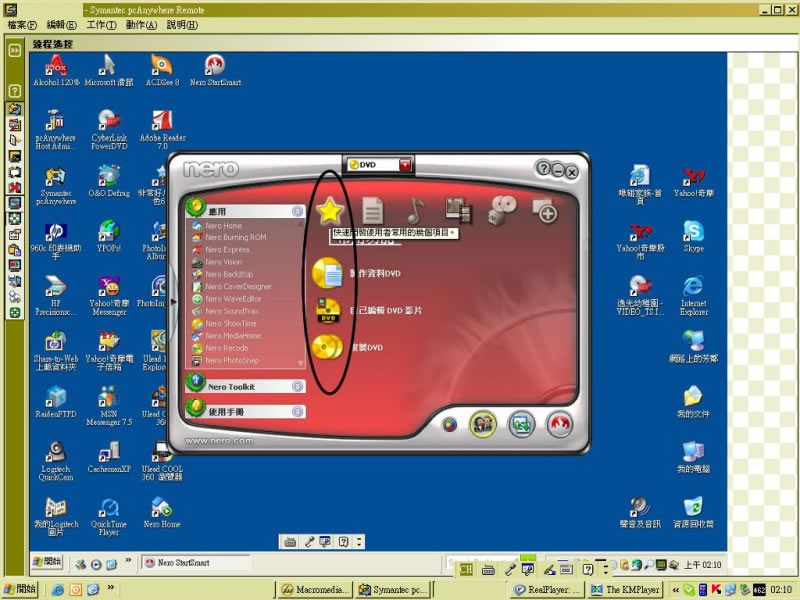Viewport: 800px width, 600px height.
Task: Switch to Symantec pc taskbar button
Action: tap(392, 589)
